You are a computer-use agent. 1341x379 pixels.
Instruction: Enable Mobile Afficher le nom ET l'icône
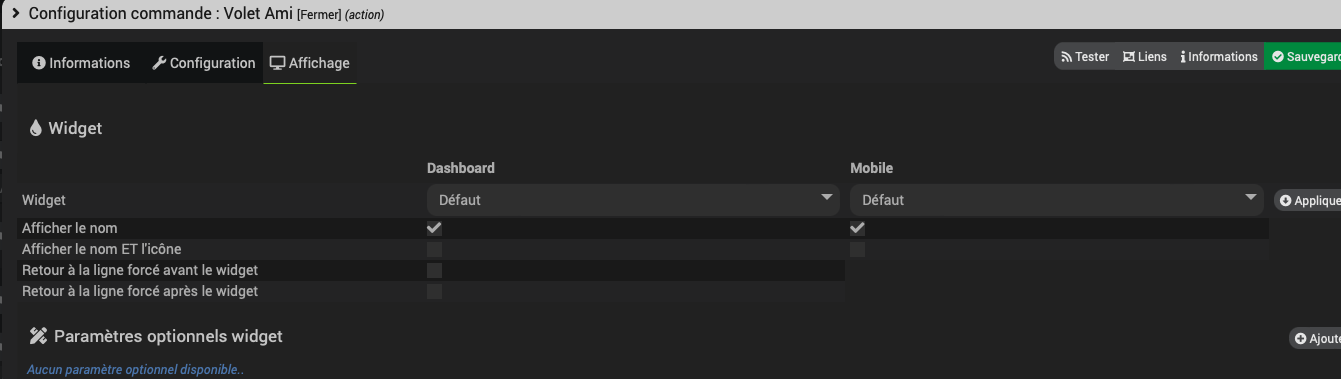click(857, 249)
